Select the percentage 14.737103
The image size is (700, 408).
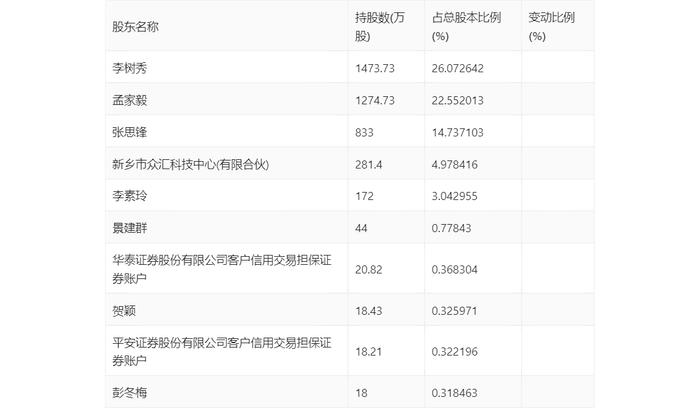pos(458,133)
